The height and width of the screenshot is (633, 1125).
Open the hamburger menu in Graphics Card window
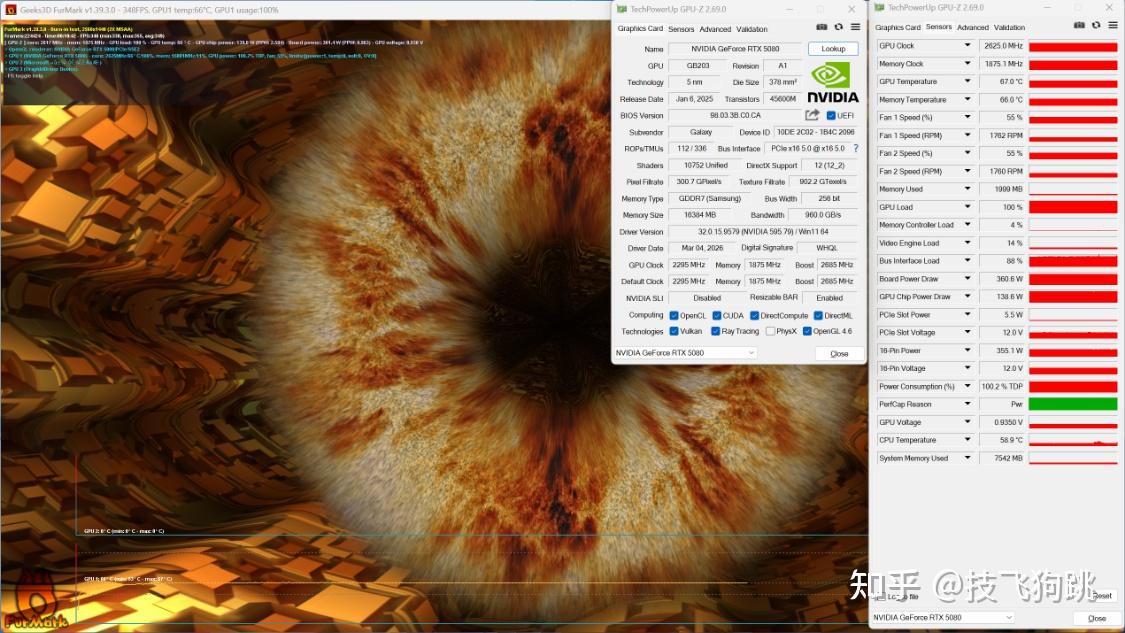[x=855, y=27]
